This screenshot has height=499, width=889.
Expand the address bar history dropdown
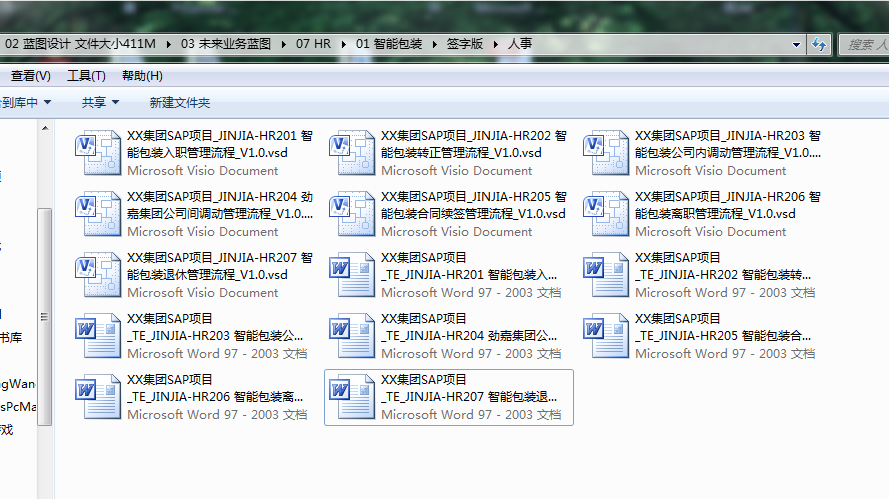[796, 45]
